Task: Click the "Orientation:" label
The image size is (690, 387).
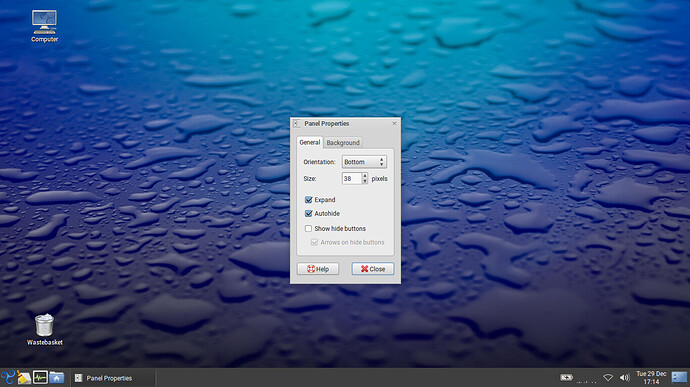Action: [x=319, y=162]
